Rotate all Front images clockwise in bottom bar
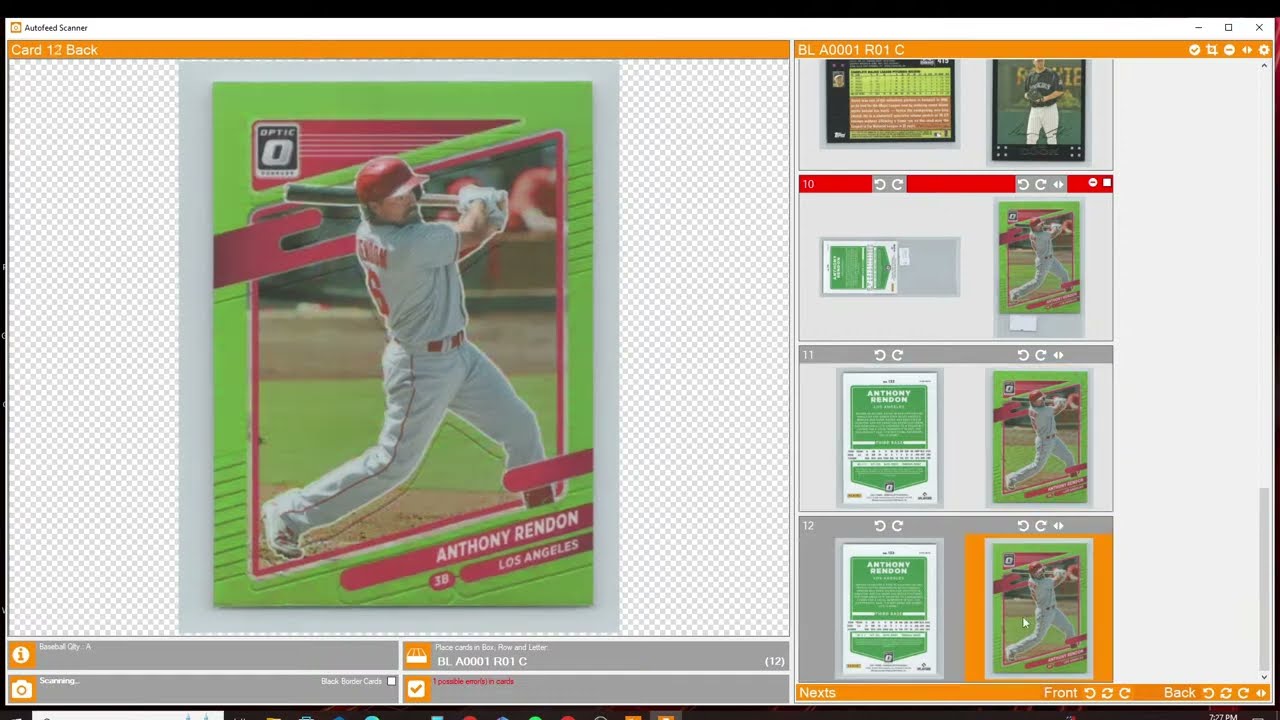The width and height of the screenshot is (1280, 720). coord(1124,693)
